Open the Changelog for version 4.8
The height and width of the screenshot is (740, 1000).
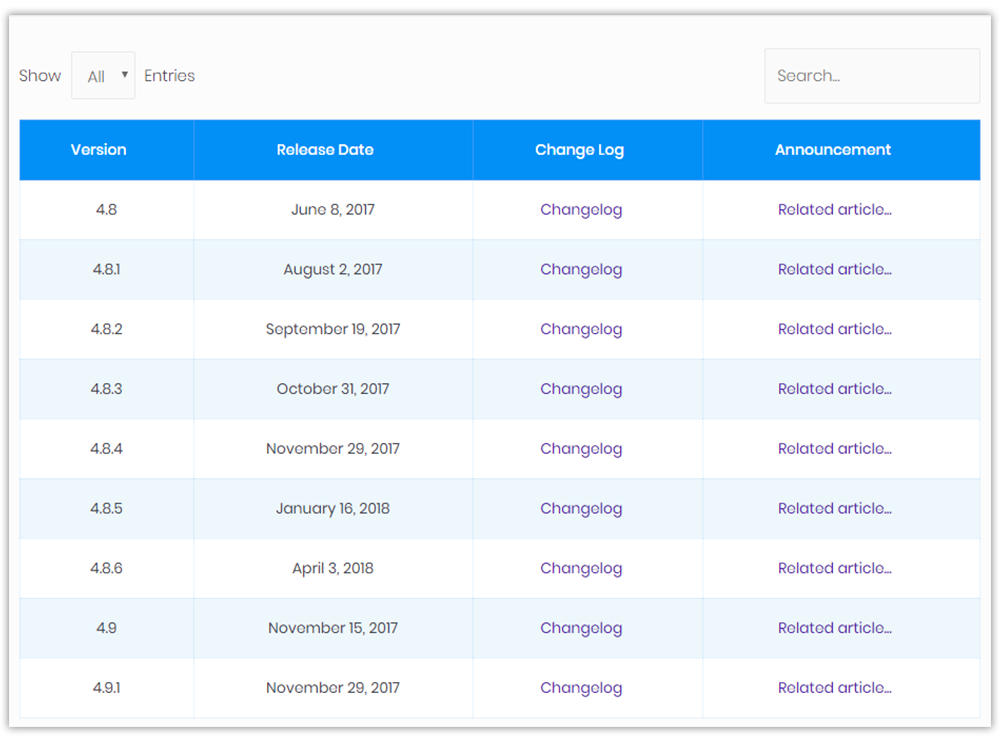tap(580, 210)
